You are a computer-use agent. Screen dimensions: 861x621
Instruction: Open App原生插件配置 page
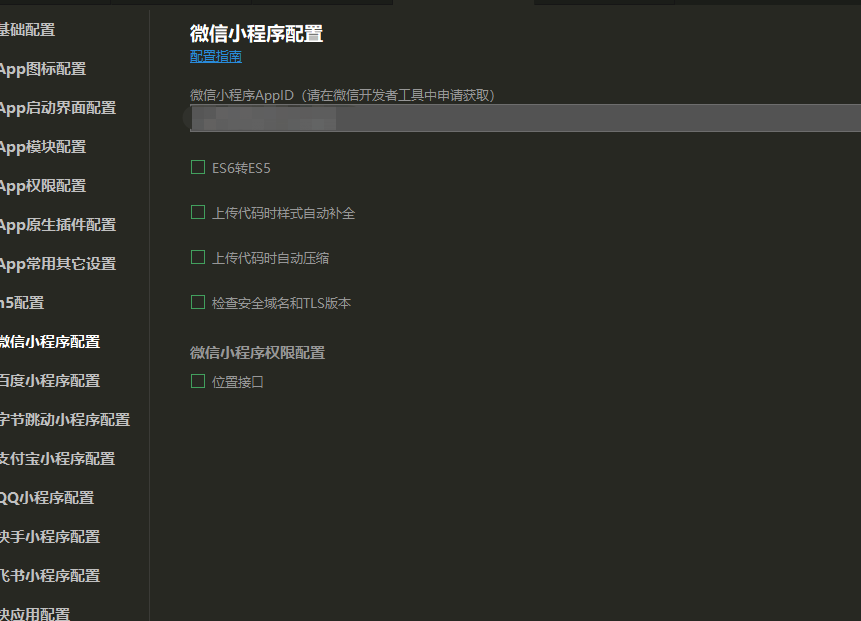click(58, 225)
